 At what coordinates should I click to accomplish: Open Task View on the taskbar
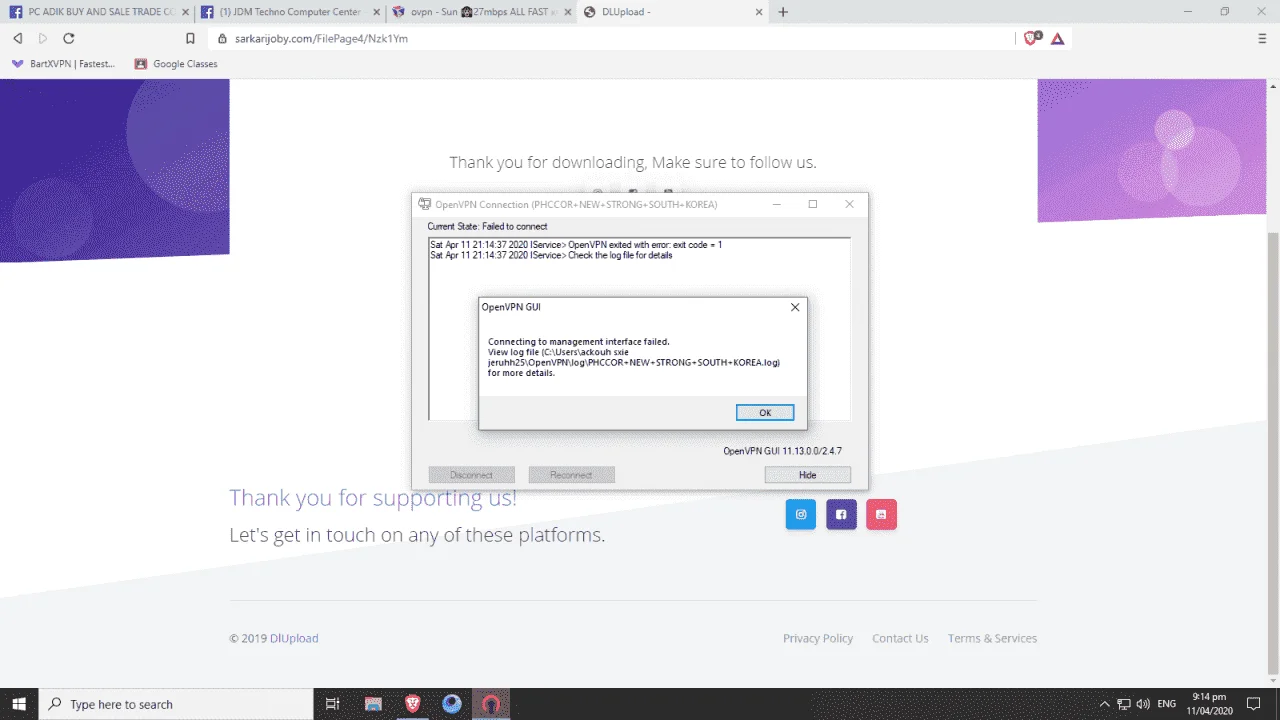(333, 704)
